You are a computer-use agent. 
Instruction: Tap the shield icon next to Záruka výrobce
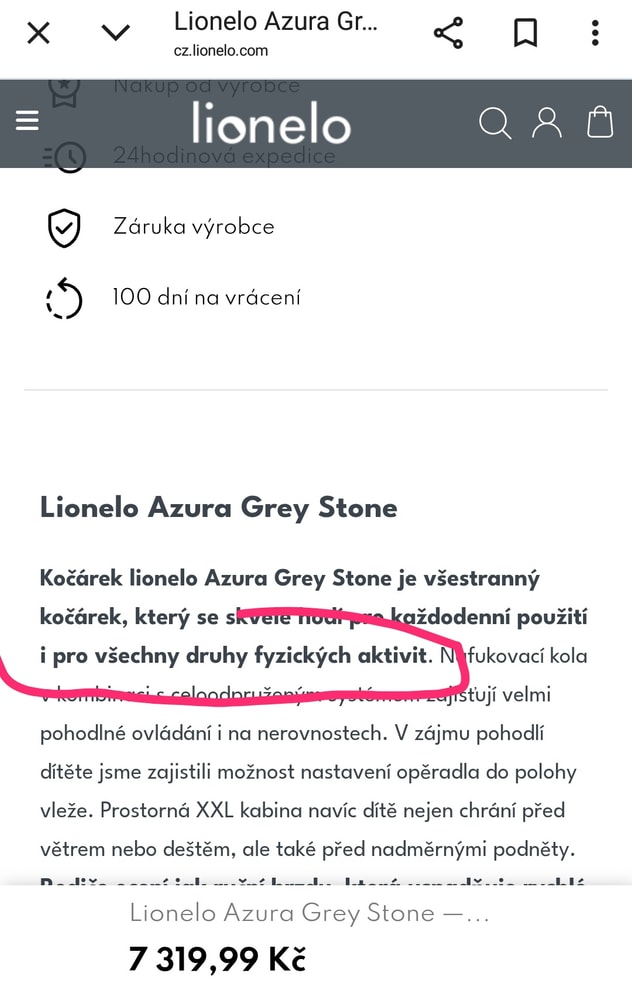click(x=64, y=226)
